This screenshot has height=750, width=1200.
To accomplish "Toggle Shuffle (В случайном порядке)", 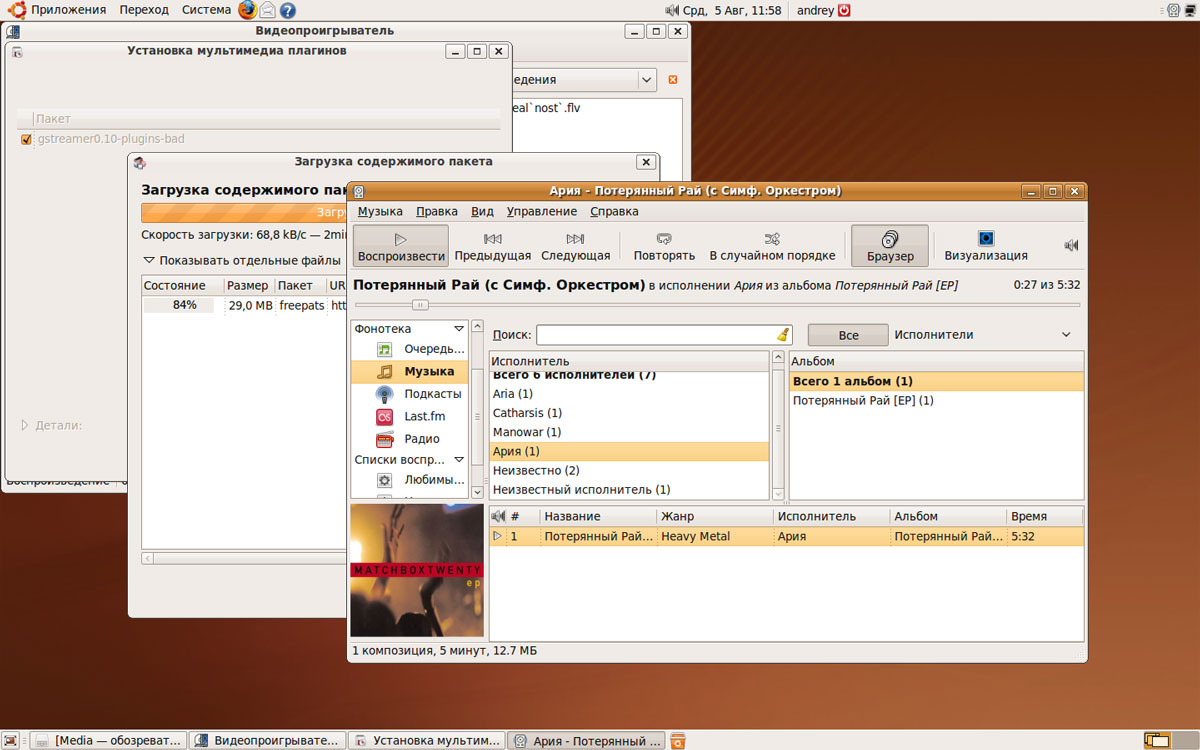I will click(x=772, y=246).
